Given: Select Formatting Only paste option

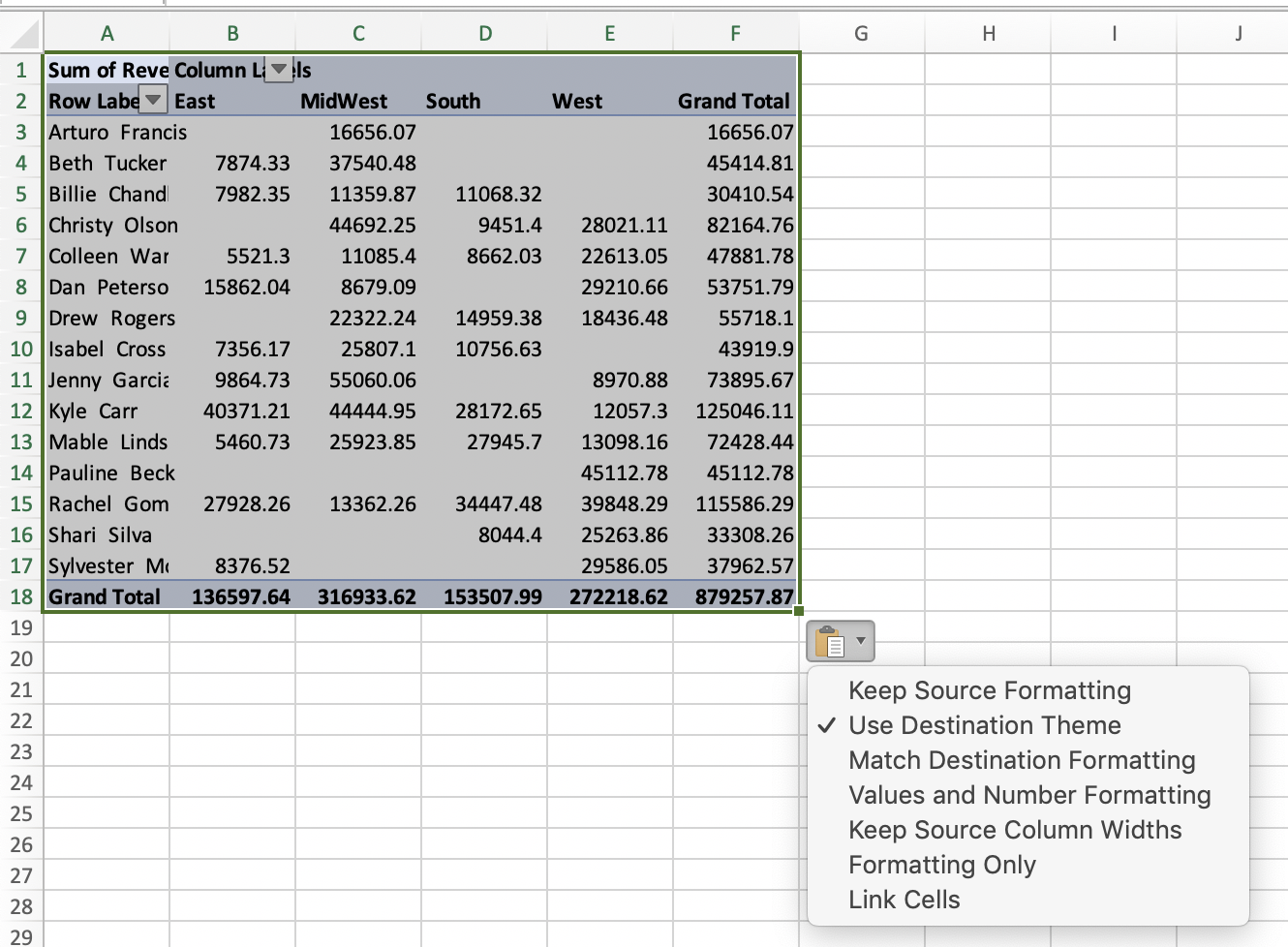Looking at the screenshot, I should [x=942, y=865].
